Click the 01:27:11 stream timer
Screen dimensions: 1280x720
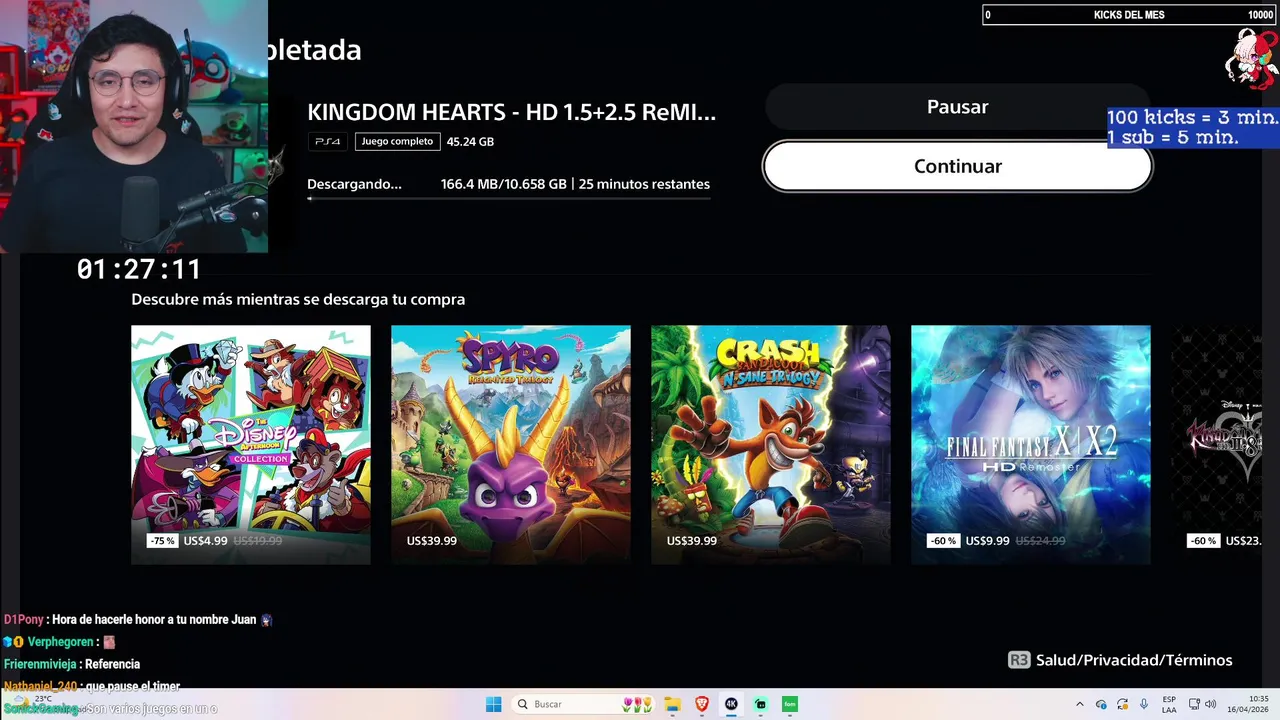coord(139,269)
